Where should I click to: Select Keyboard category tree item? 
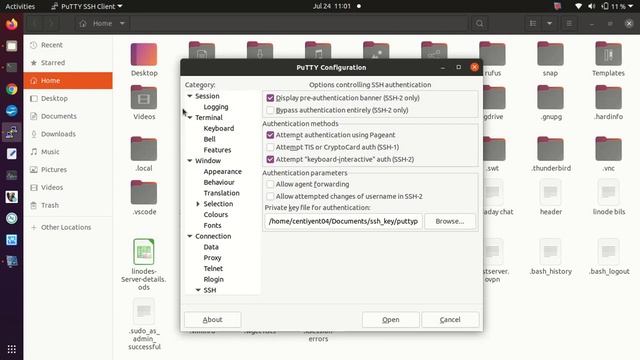point(219,129)
